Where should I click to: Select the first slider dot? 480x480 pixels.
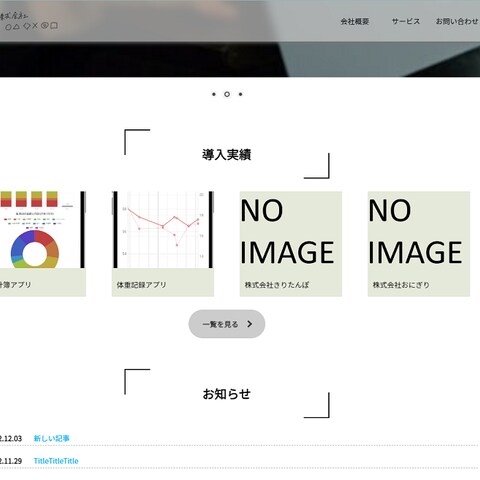tap(214, 94)
